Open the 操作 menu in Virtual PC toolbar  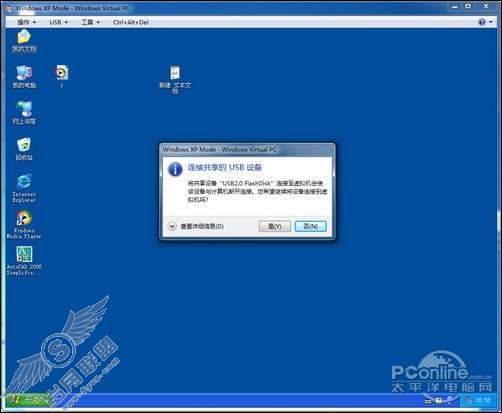pos(27,22)
